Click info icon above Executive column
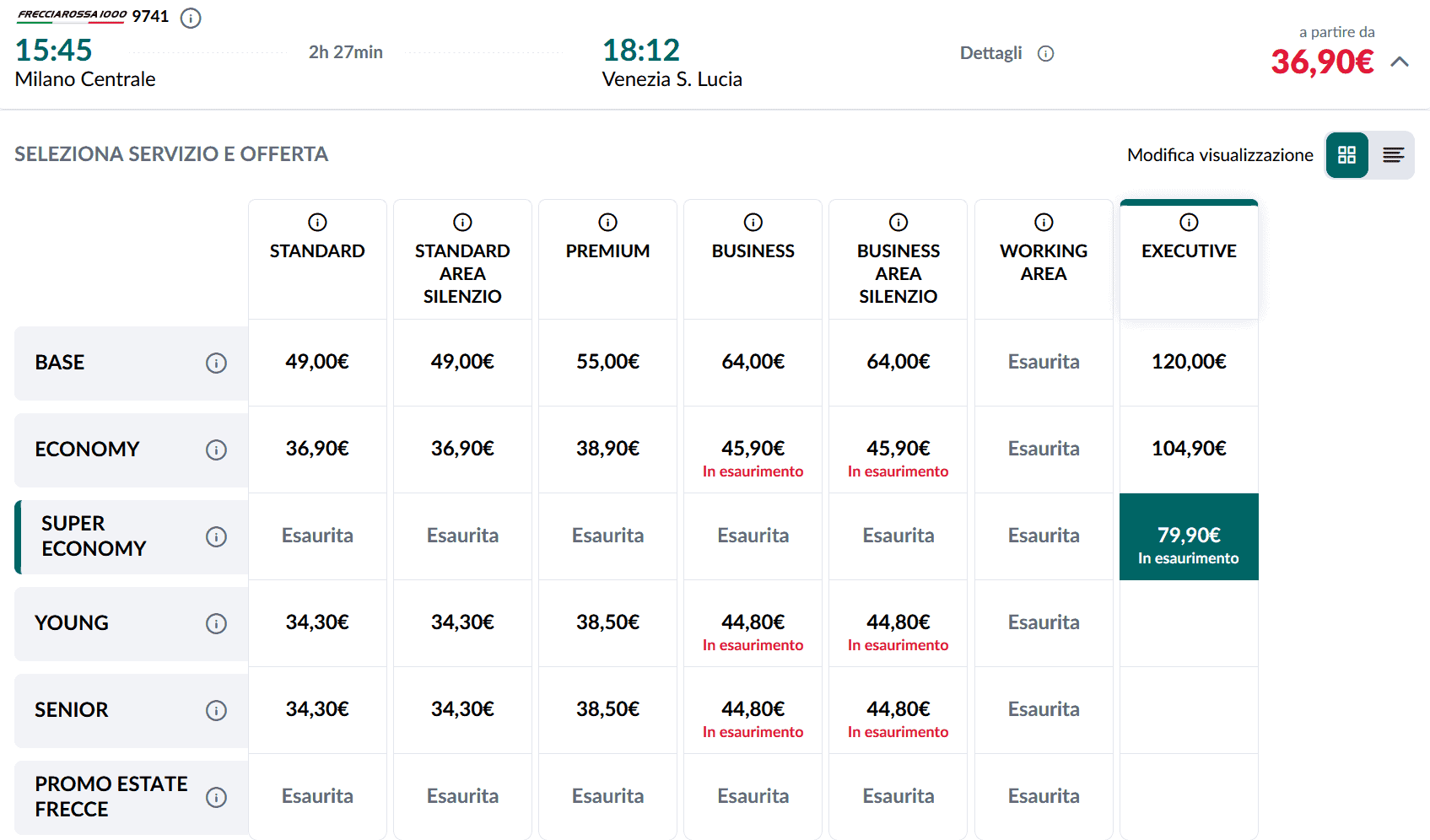1430x840 pixels. click(1189, 222)
